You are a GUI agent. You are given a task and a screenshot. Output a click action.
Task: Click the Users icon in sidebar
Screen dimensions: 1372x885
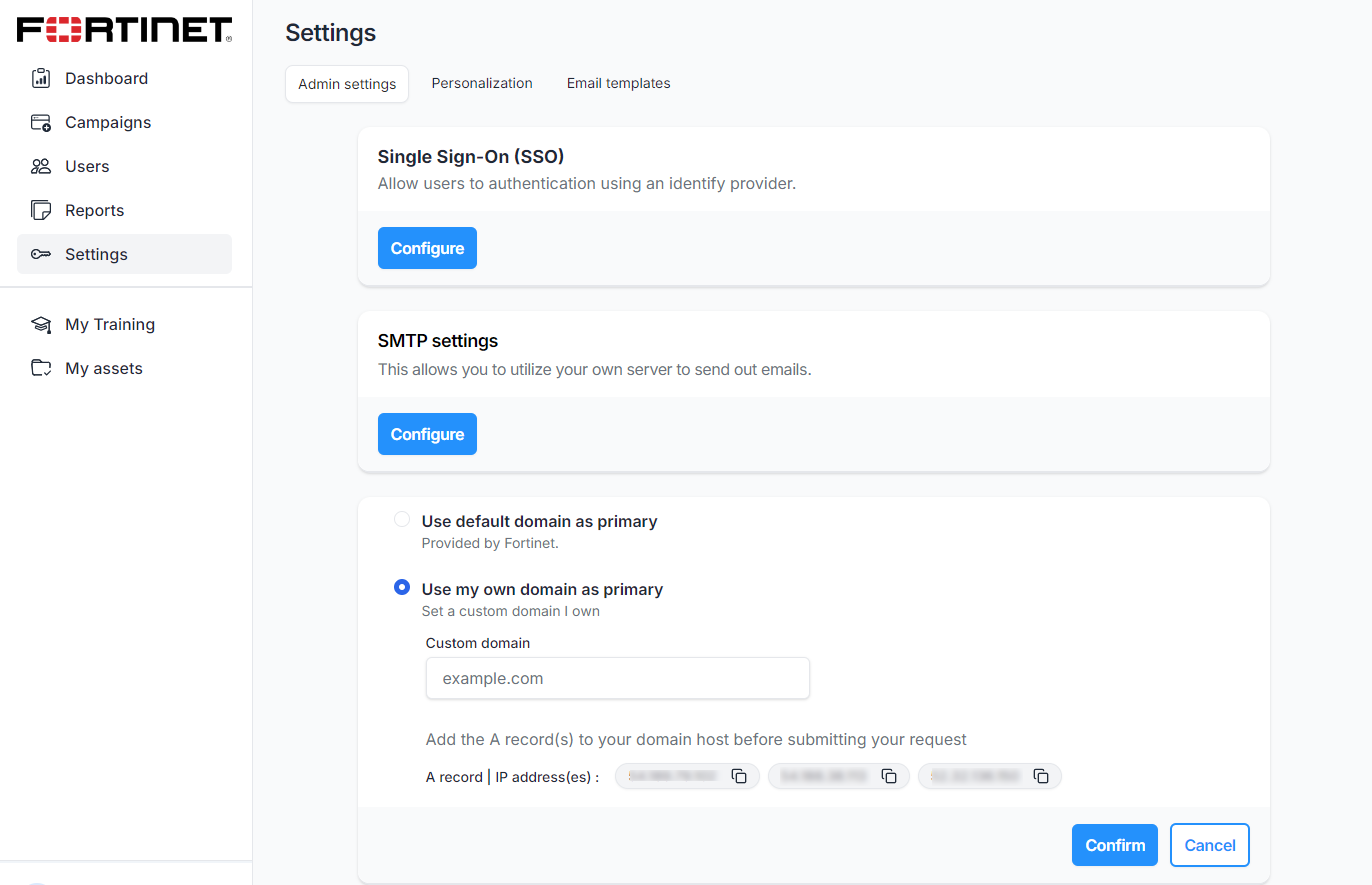[x=41, y=166]
